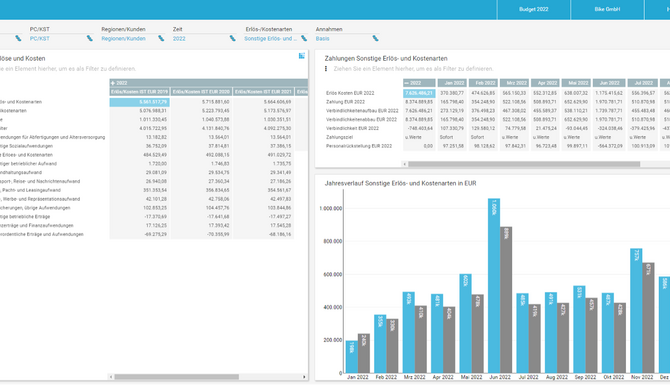Viewport: 670px width, 385px height.
Task: Select the Apr 2022 column header
Action: coord(545,83)
